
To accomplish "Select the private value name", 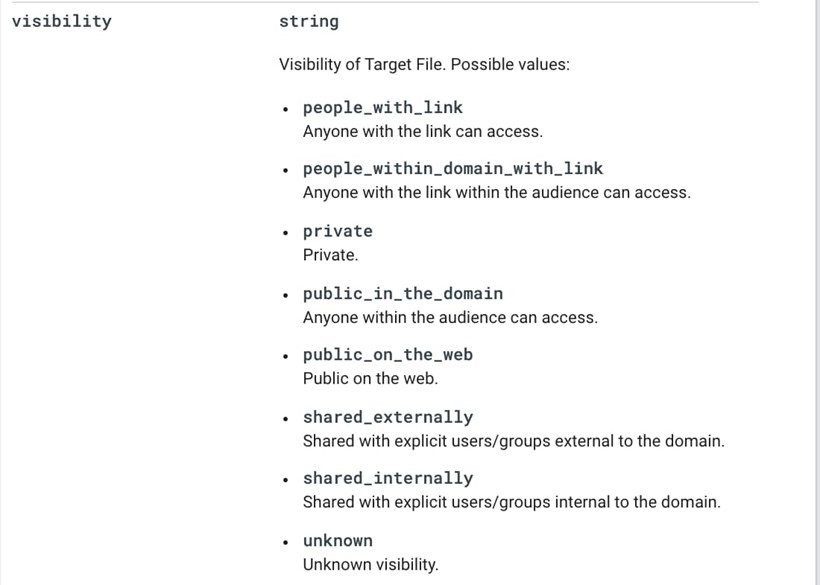I will 338,231.
